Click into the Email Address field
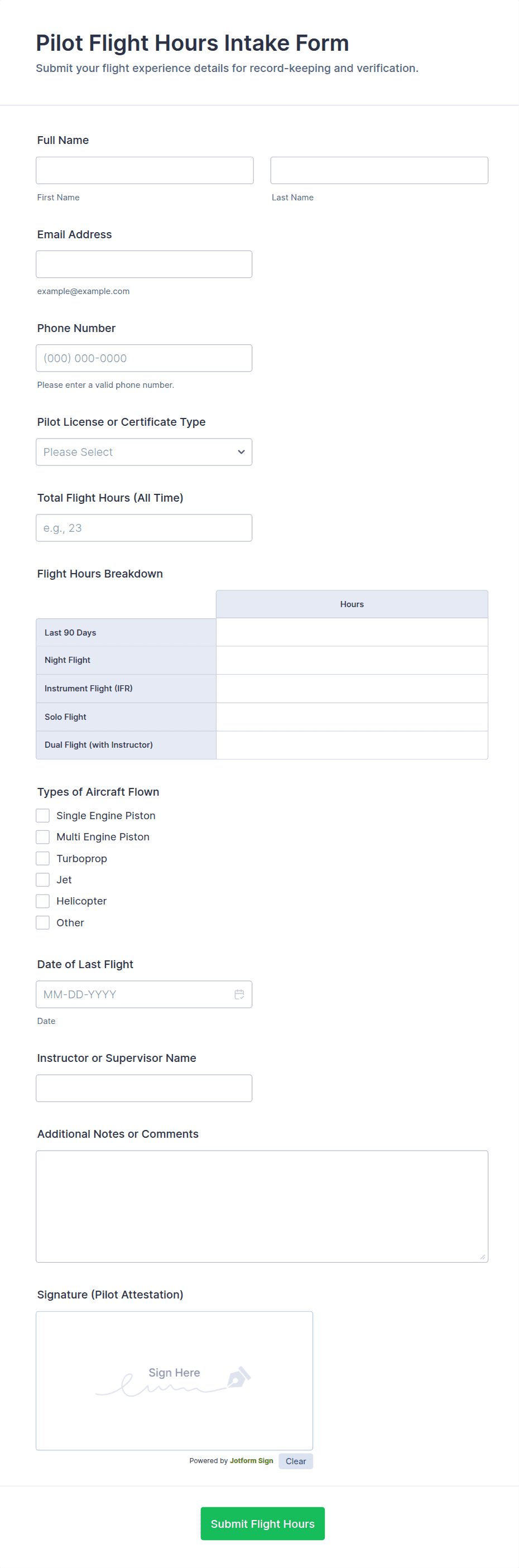519x1568 pixels. point(144,264)
